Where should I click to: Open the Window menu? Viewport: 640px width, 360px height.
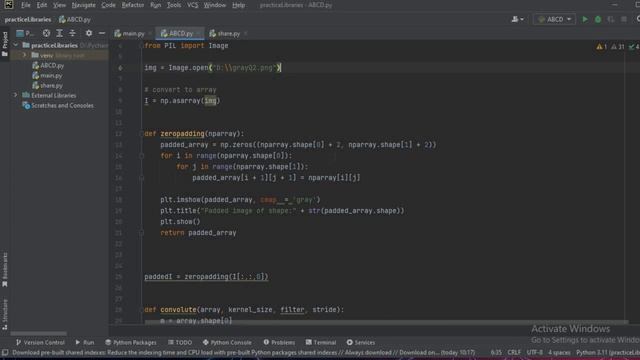[215, 5]
